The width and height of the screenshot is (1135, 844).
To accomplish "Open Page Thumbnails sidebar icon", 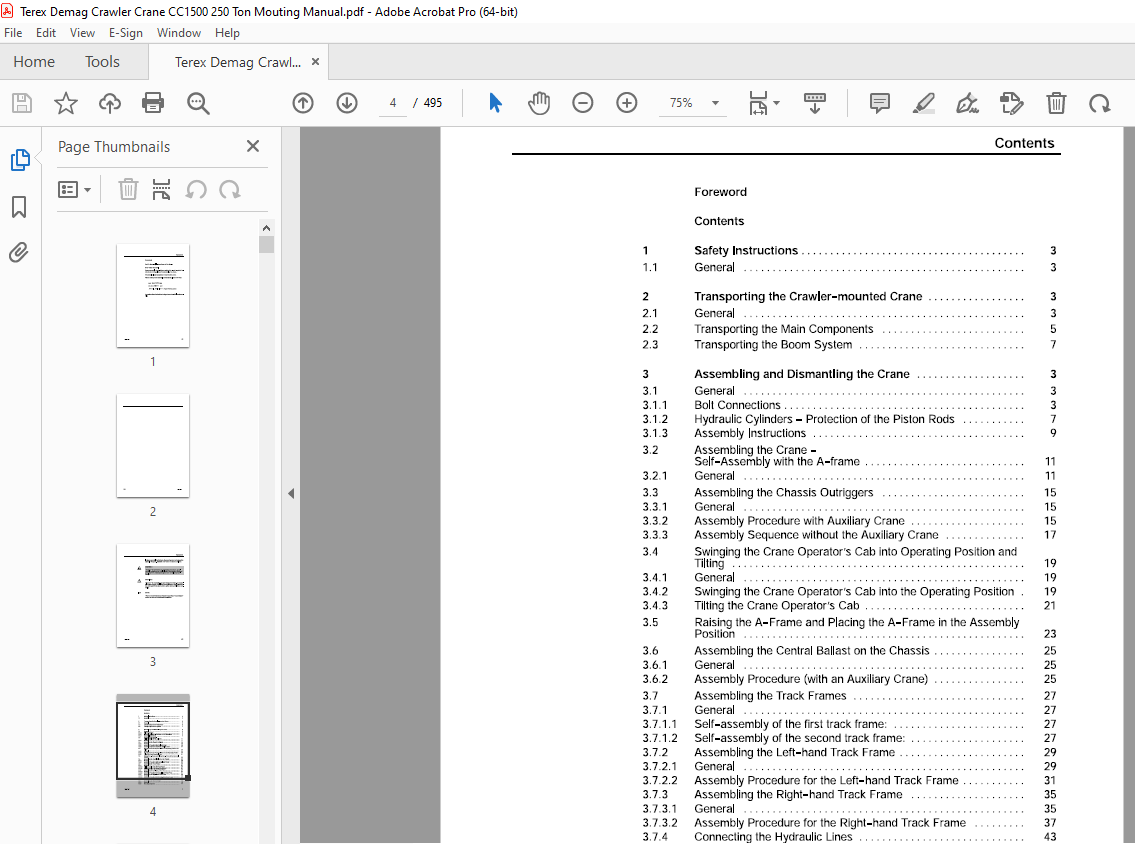I will pos(20,160).
